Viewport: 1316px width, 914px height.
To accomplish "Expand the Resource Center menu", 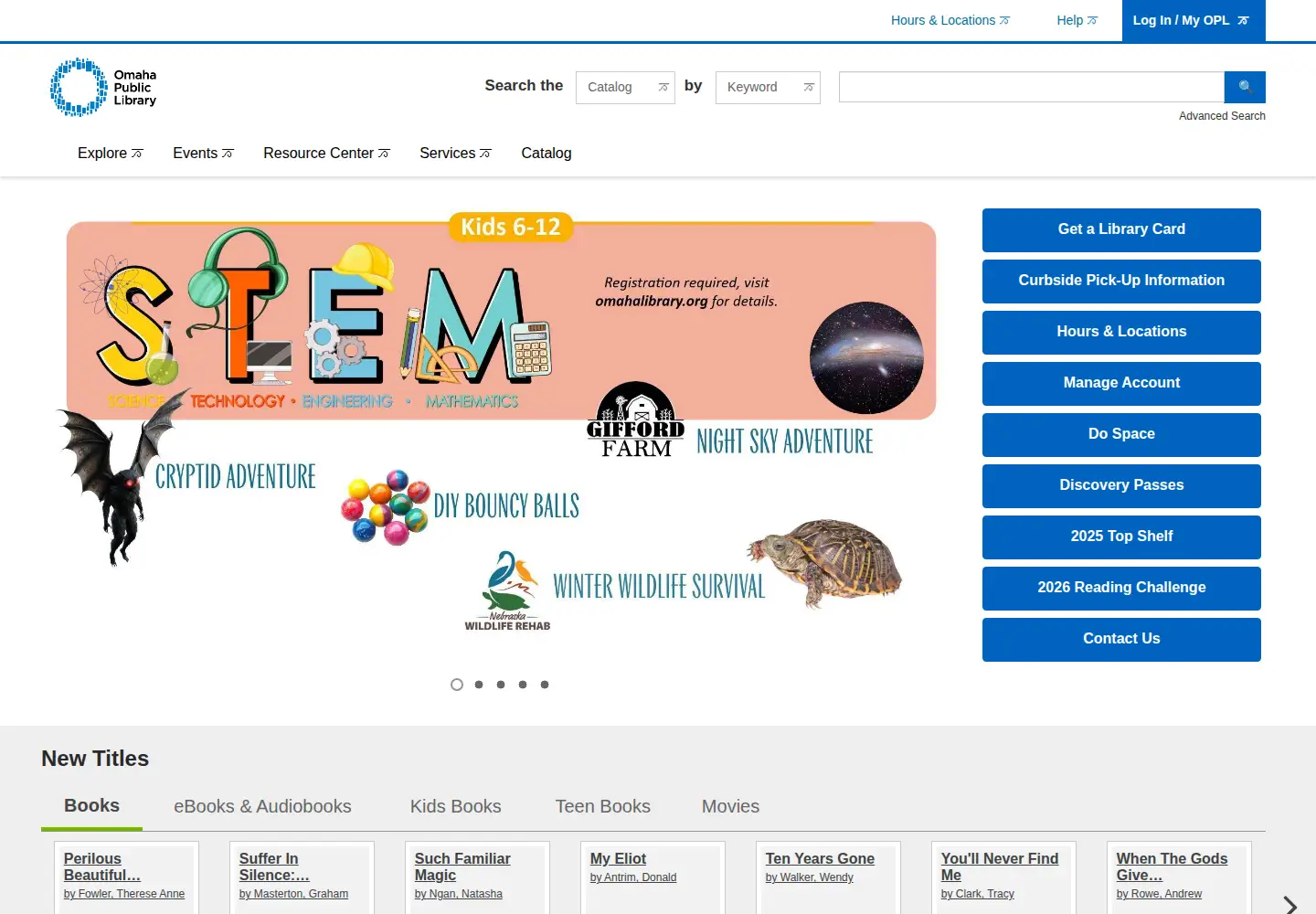I will [x=326, y=153].
